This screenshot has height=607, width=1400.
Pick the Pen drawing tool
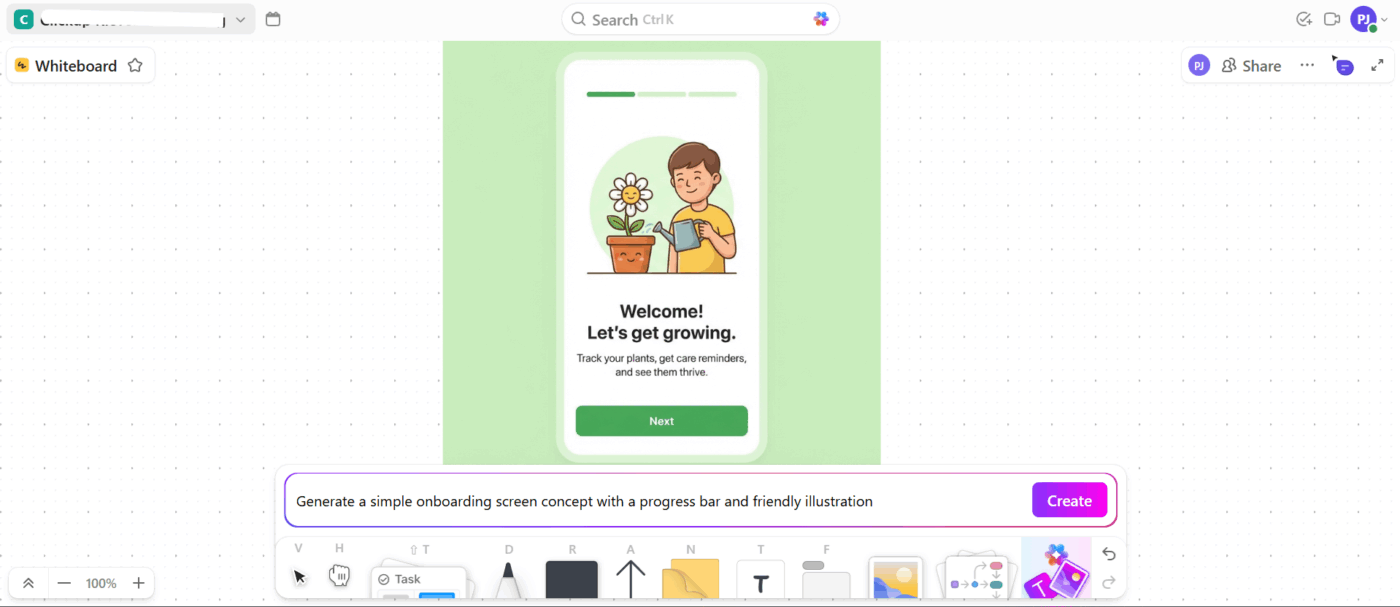508,576
